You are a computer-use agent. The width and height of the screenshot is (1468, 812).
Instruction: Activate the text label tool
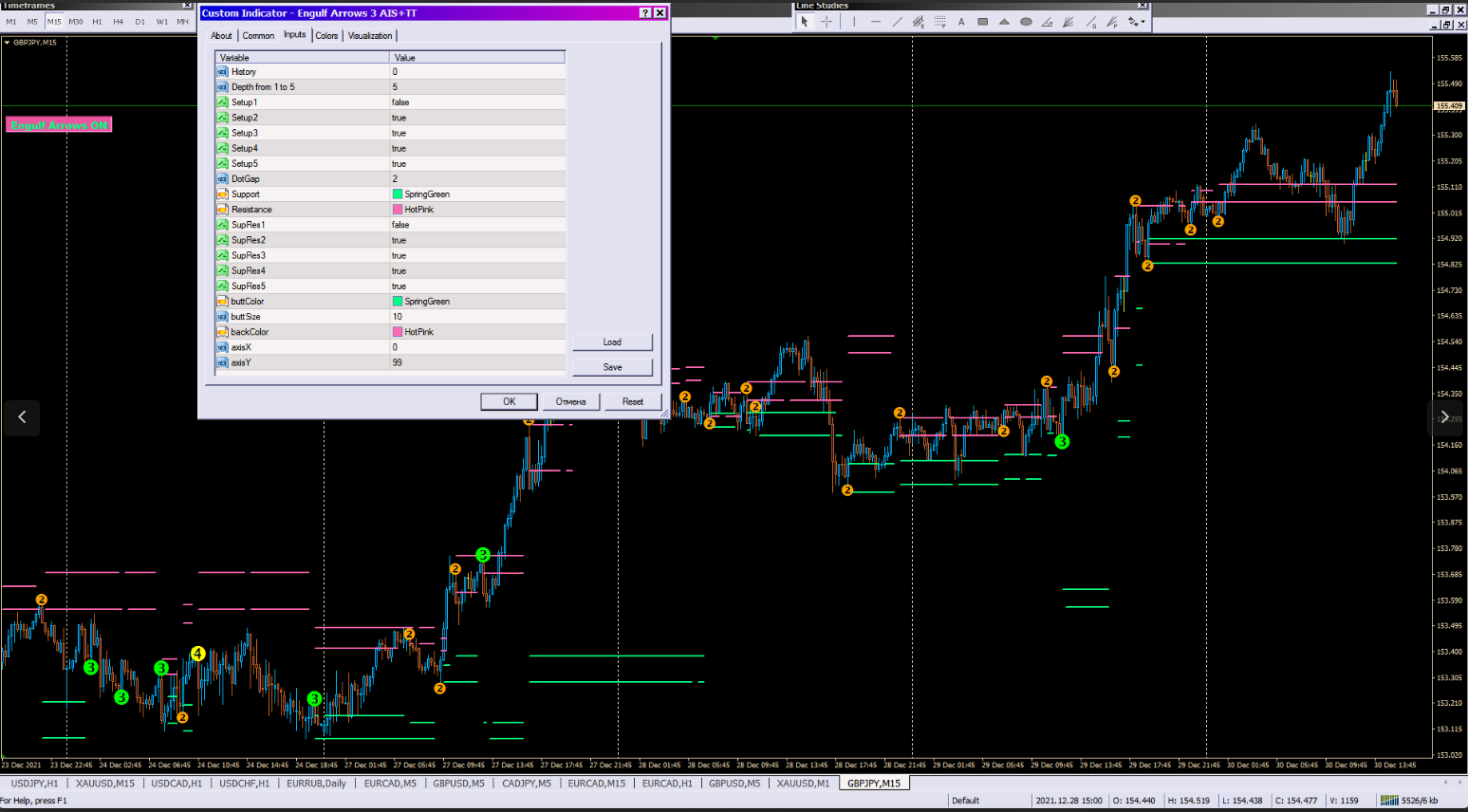[x=961, y=22]
